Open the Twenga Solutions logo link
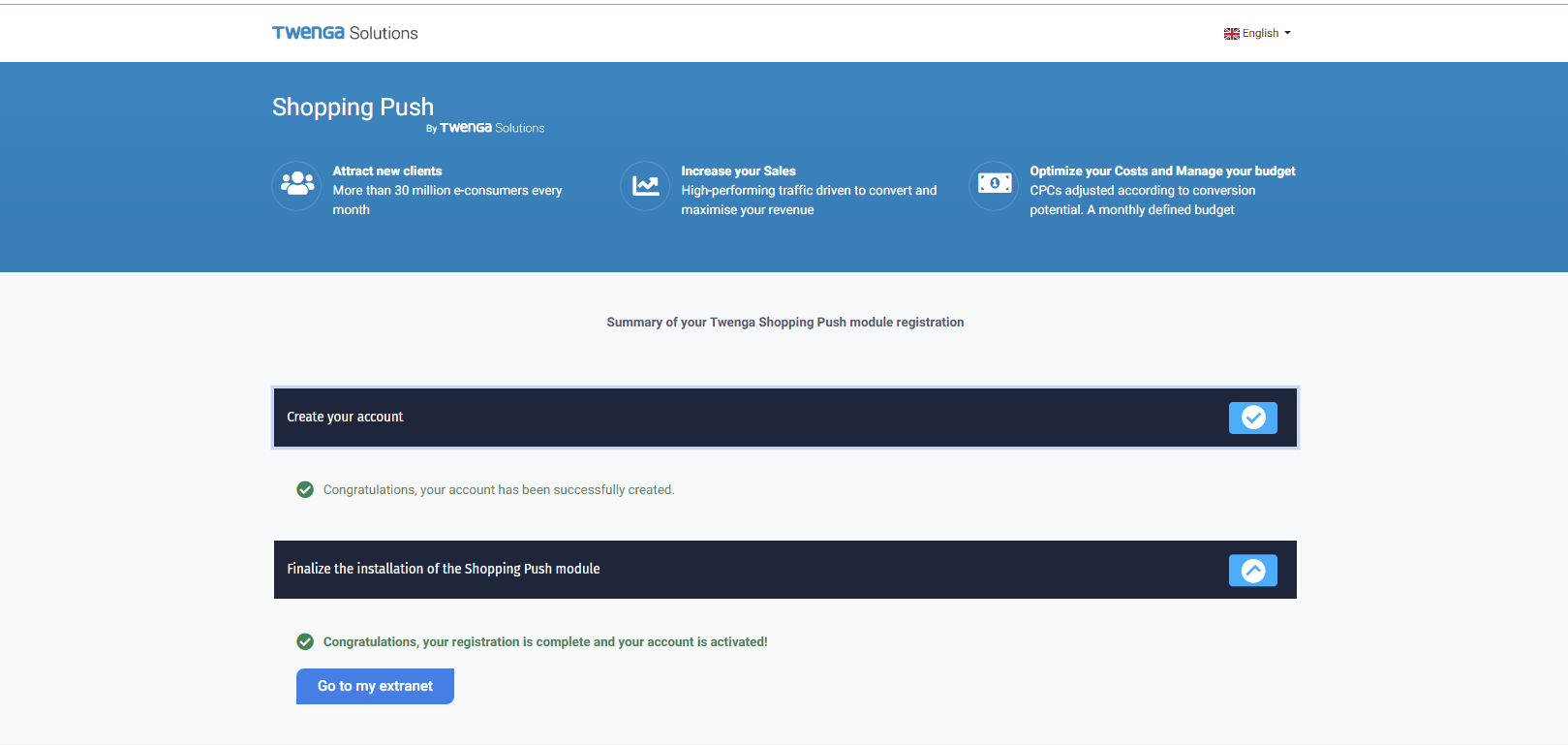 pos(345,33)
